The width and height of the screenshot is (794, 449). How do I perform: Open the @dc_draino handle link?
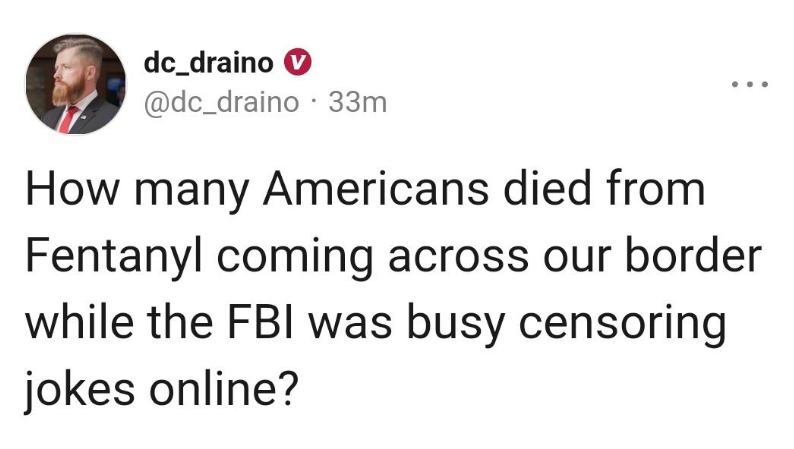(x=221, y=102)
